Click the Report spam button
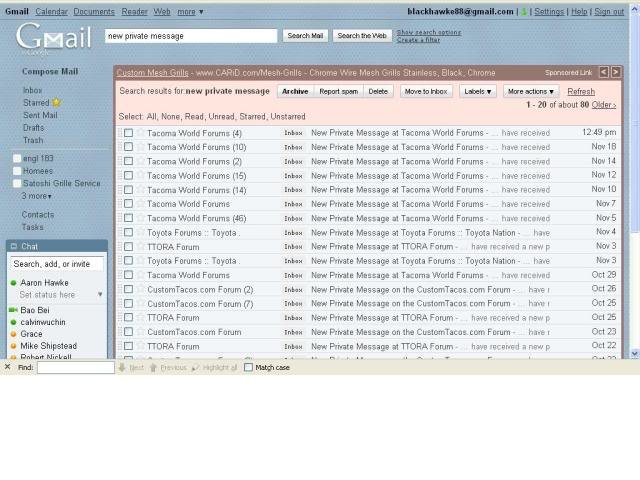The width and height of the screenshot is (640, 480). tap(338, 91)
